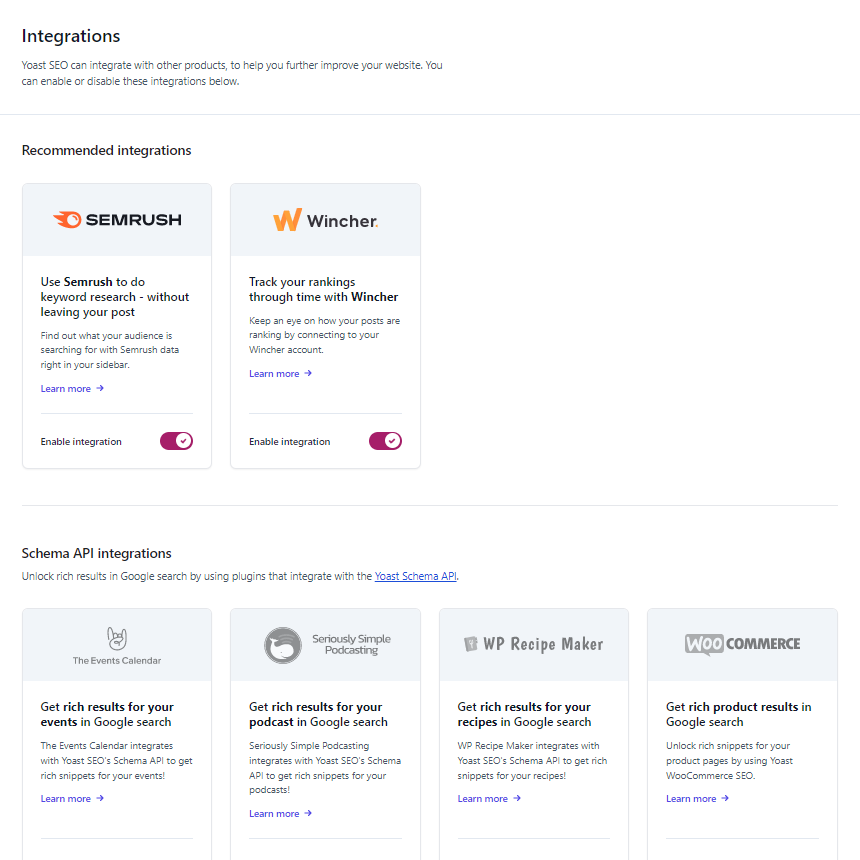Open Learn more for WP Recipe Maker

[483, 799]
